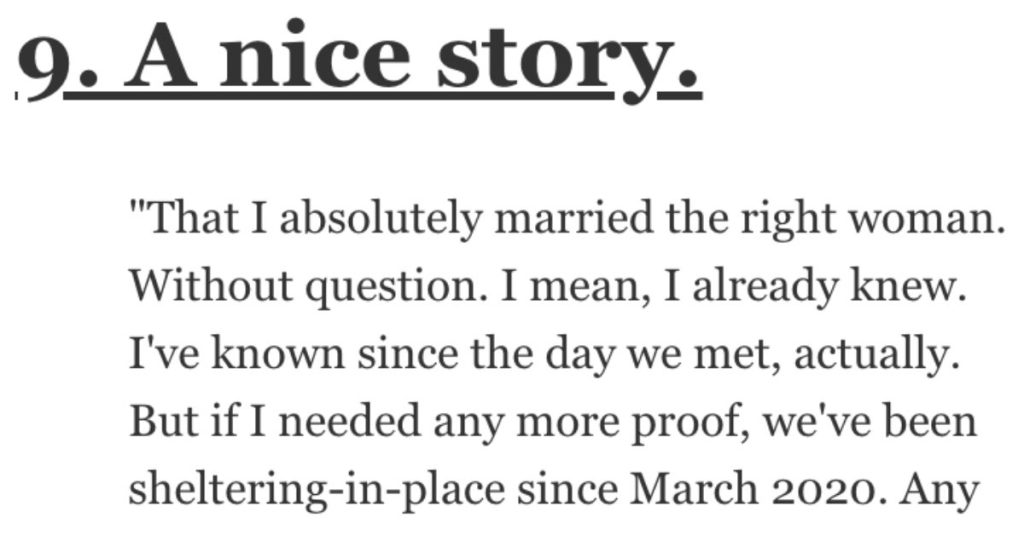Click the word "nice" in the heading
This screenshot has width=1024, height=535.
click(x=315, y=57)
